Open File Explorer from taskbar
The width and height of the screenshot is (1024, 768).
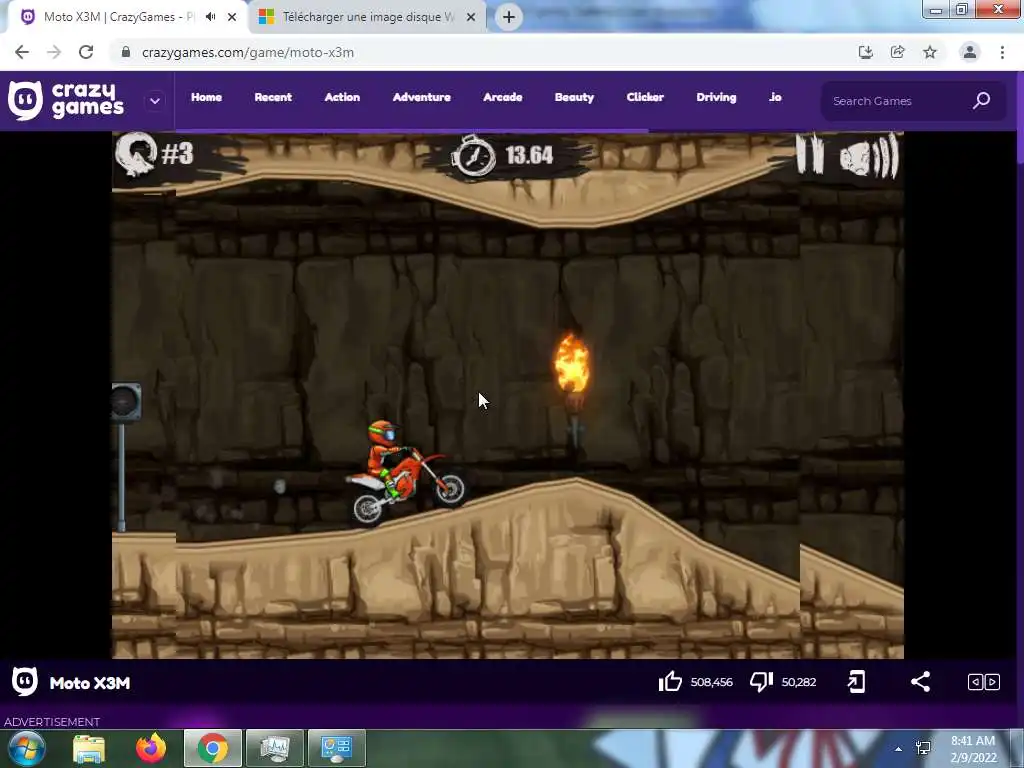pyautogui.click(x=89, y=748)
